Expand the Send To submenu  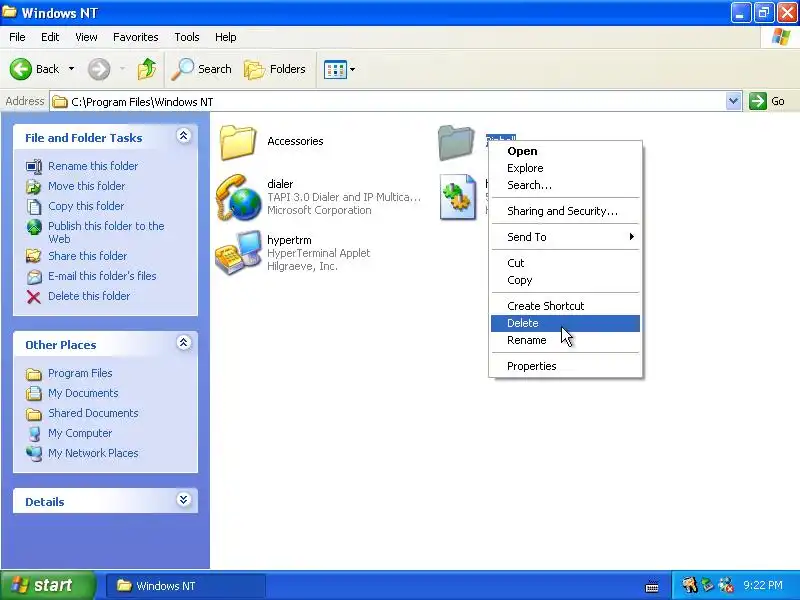(565, 237)
